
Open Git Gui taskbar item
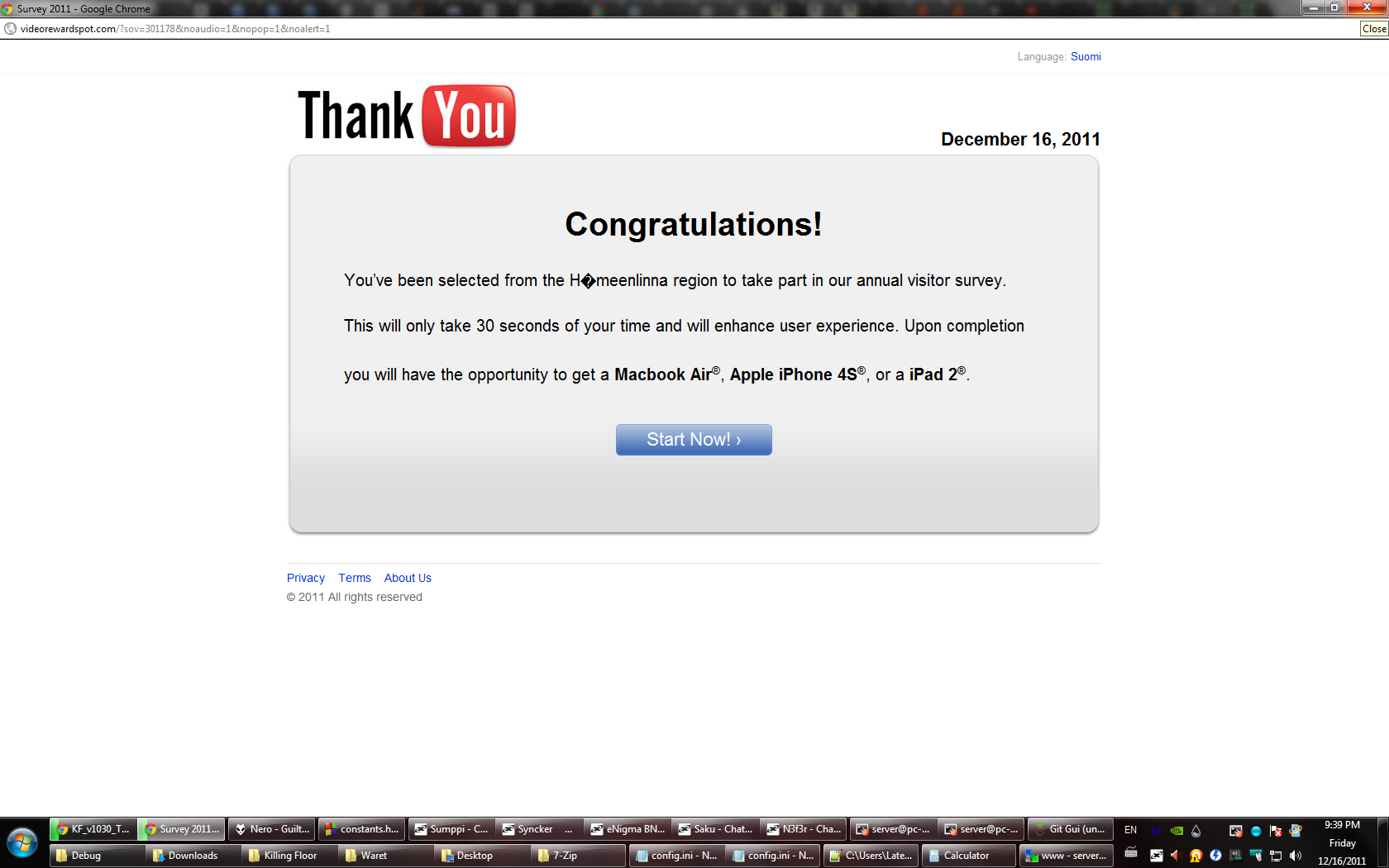(x=1070, y=829)
